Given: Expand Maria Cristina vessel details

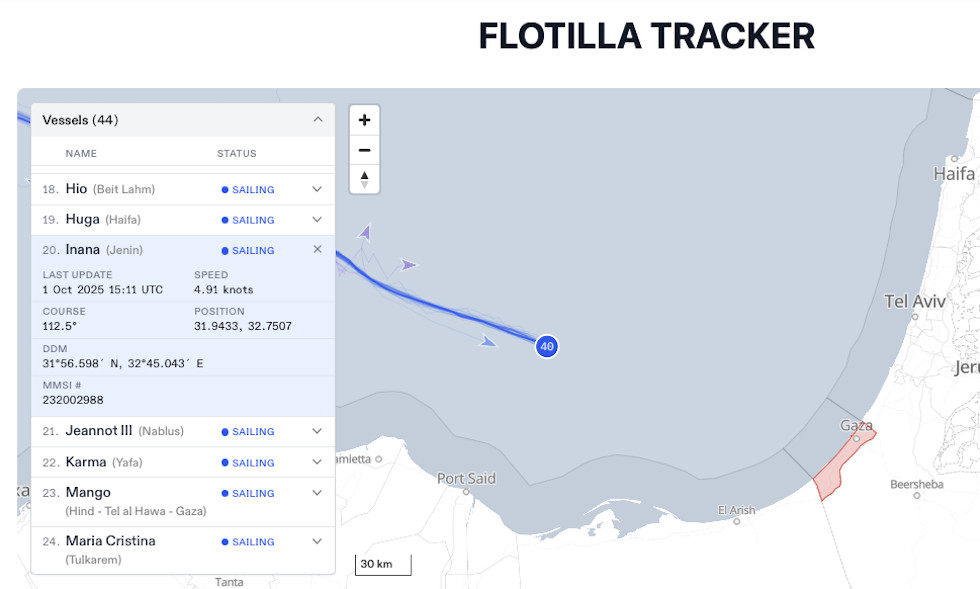Looking at the screenshot, I should point(317,541).
